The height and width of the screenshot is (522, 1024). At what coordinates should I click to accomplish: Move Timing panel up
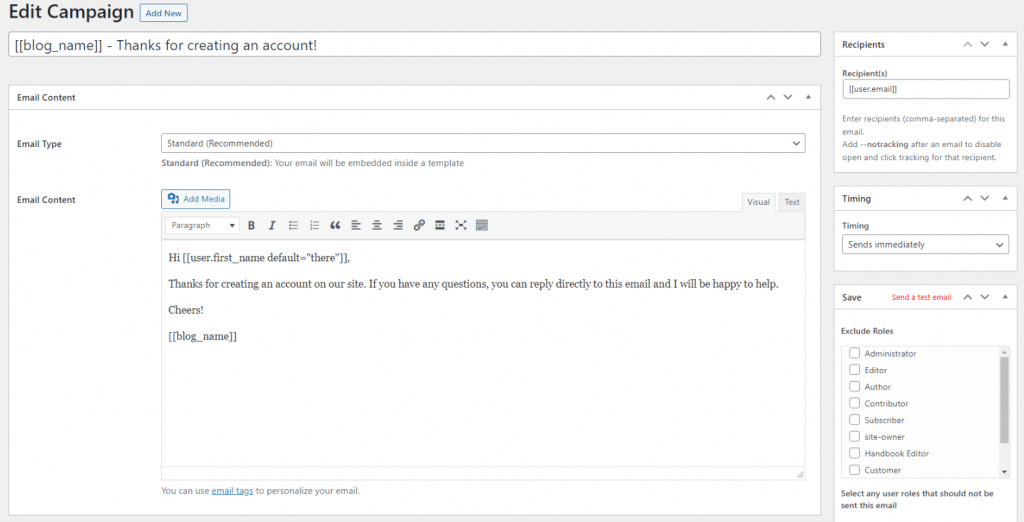pos(968,199)
